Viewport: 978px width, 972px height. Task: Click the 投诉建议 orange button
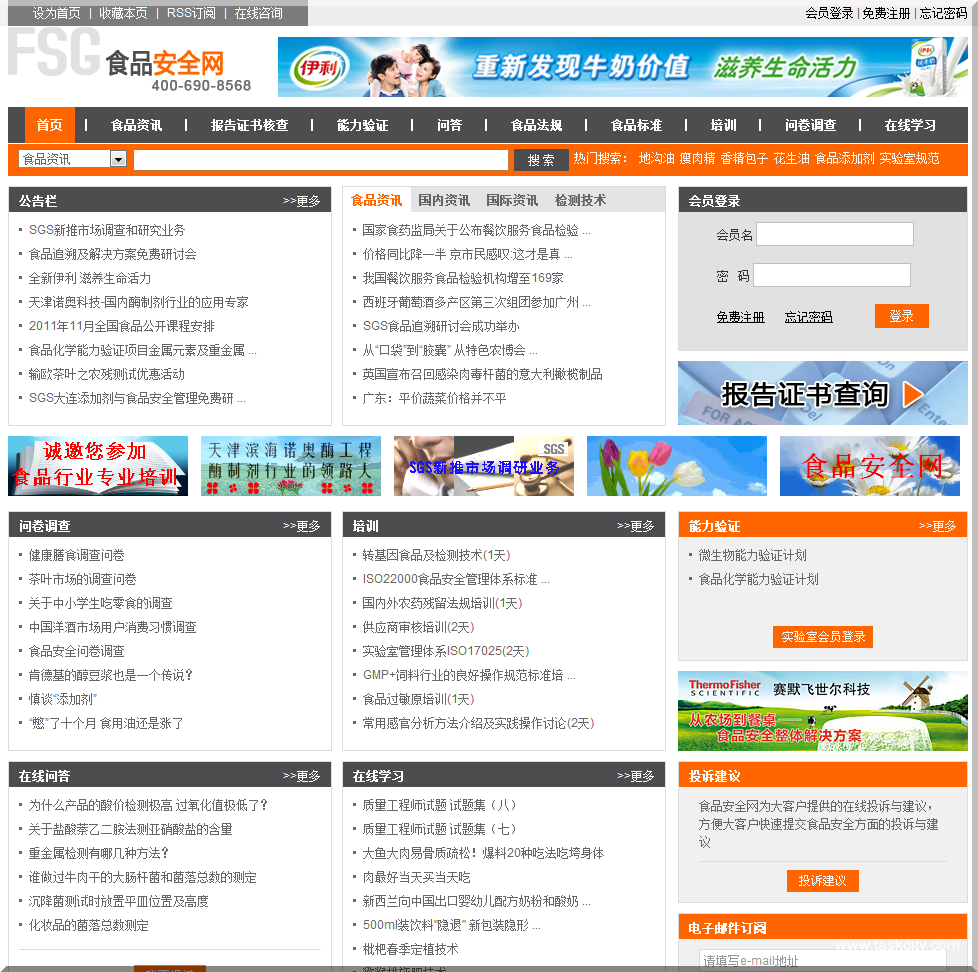point(822,881)
